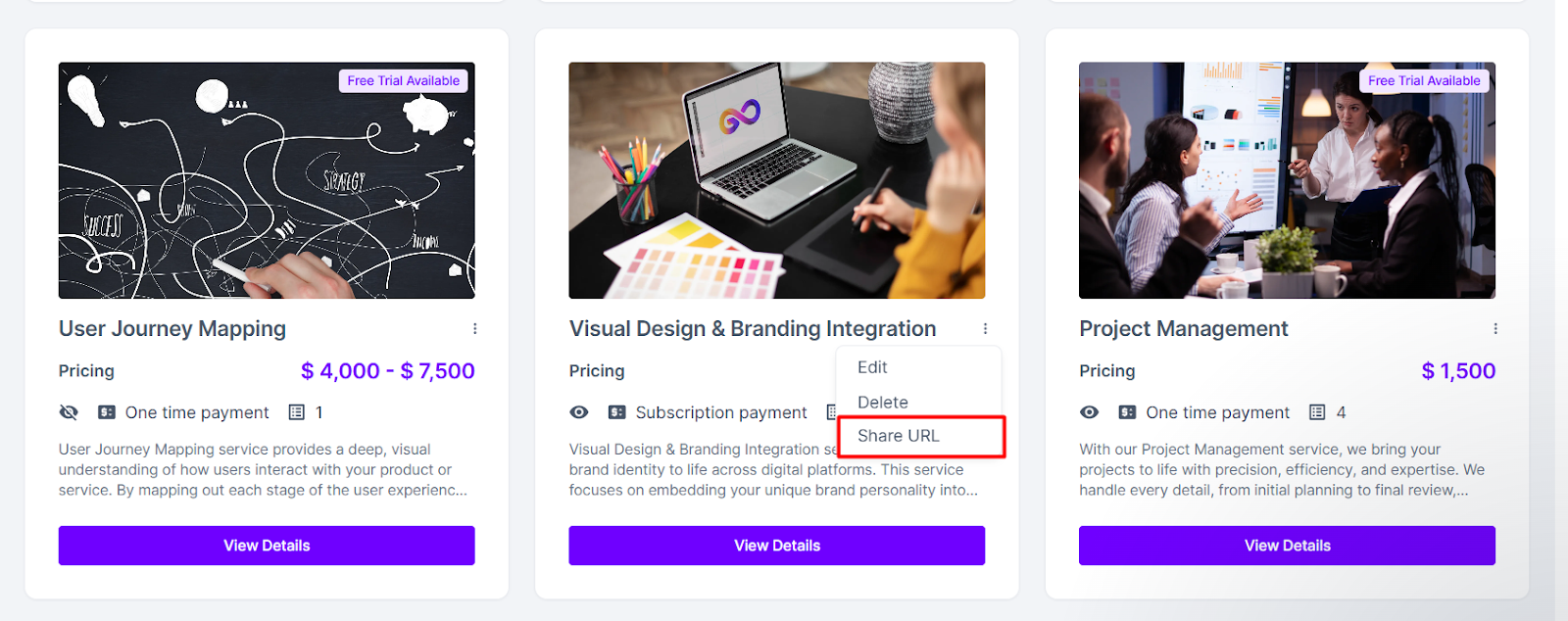
Task: Click payment icon on Project Management card
Action: (x=1127, y=412)
